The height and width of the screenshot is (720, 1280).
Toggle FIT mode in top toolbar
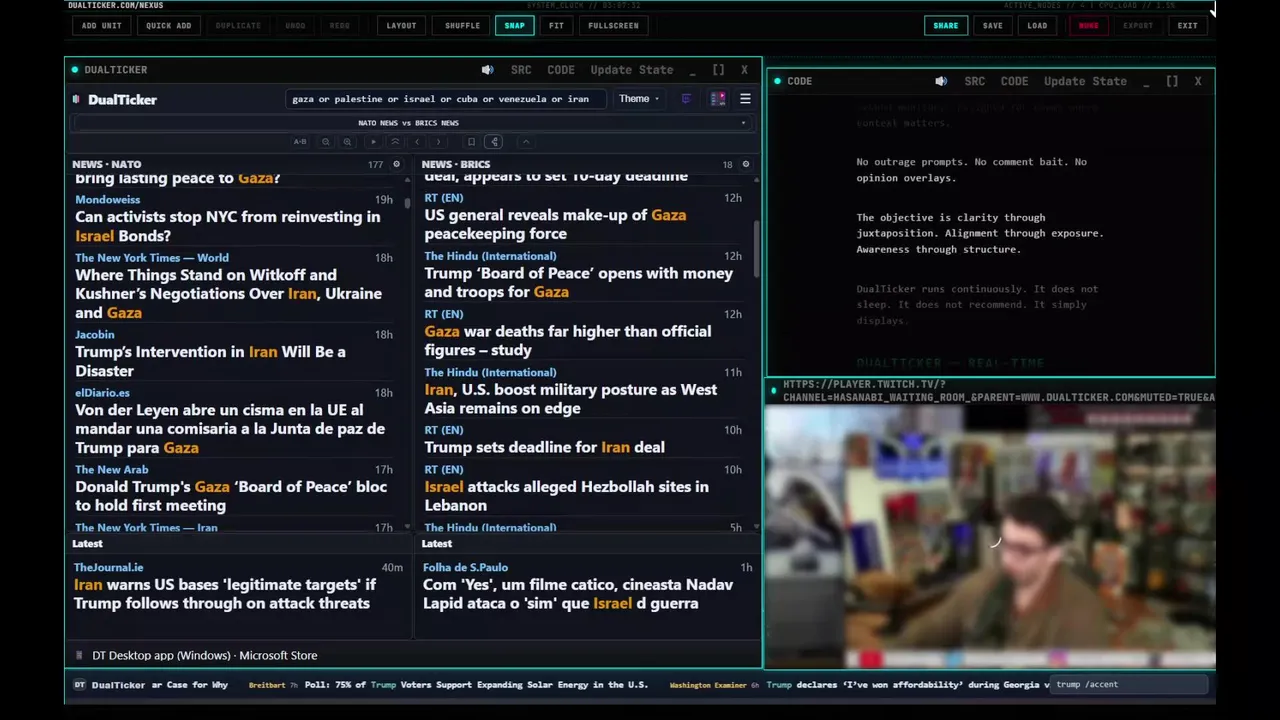coord(556,25)
